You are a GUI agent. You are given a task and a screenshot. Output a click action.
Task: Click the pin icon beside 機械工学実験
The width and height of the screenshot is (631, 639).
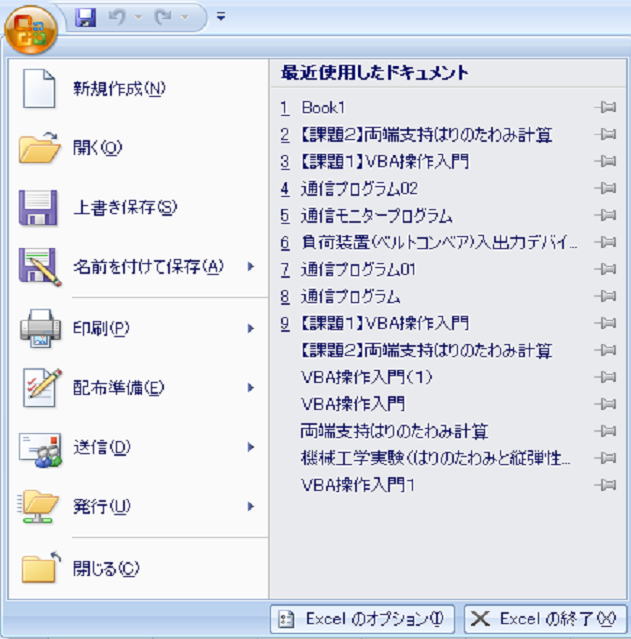(605, 458)
